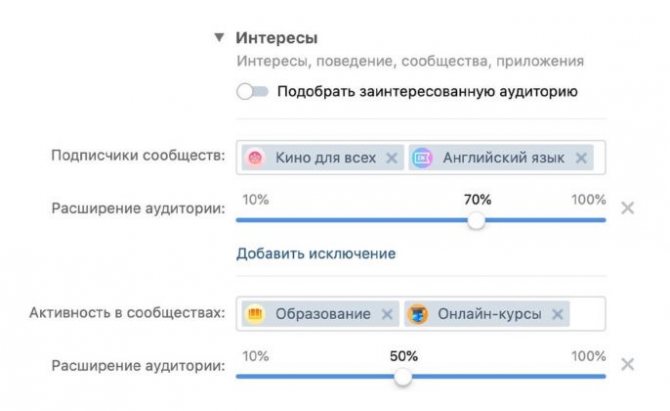This screenshot has height=411, width=670.
Task: Select the Английский язык tag label
Action: pos(503,158)
